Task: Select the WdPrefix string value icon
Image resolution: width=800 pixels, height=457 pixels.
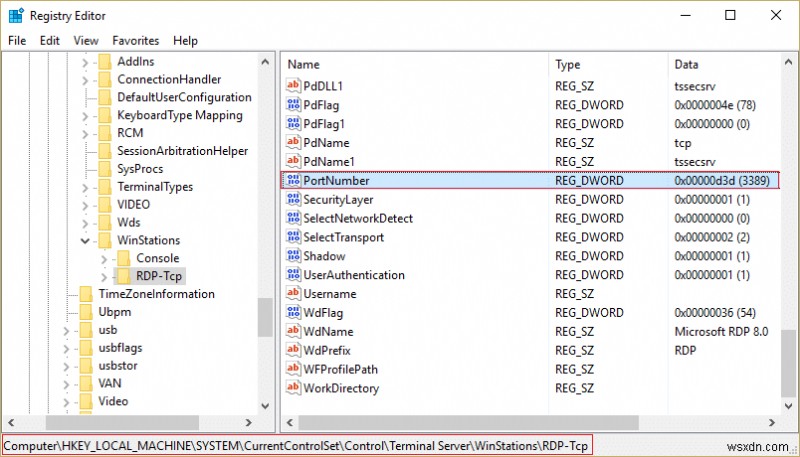Action: coord(293,350)
